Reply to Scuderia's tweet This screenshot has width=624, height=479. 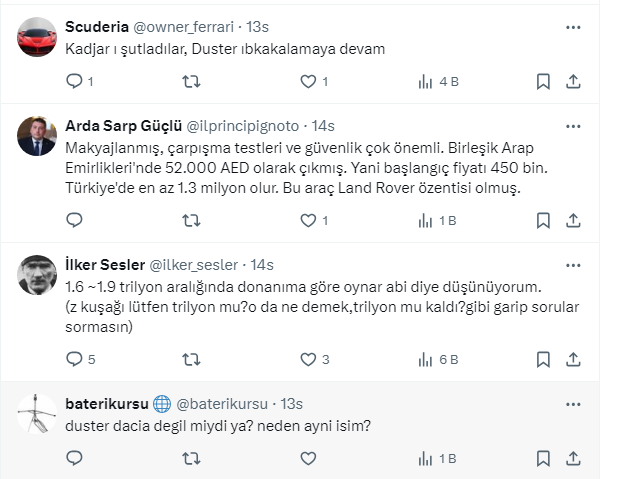pos(74,82)
